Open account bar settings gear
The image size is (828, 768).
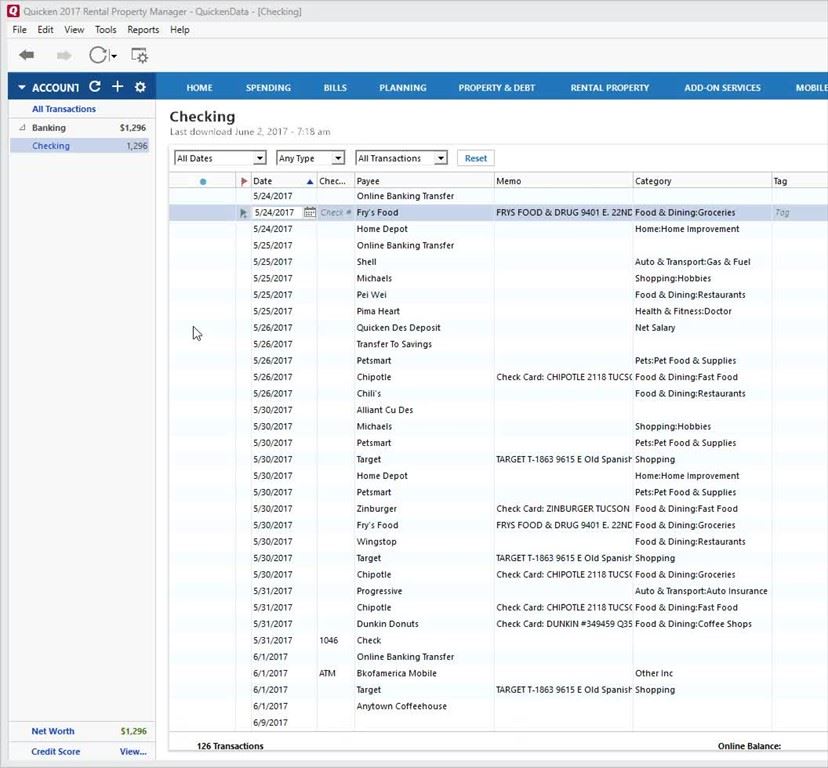click(140, 87)
